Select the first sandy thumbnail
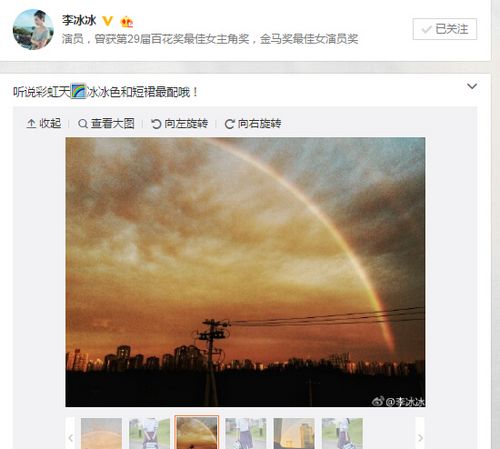The height and width of the screenshot is (449, 500). point(101,433)
